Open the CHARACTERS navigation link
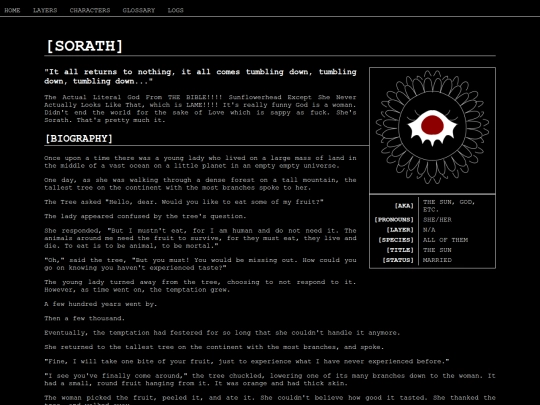 [x=90, y=10]
